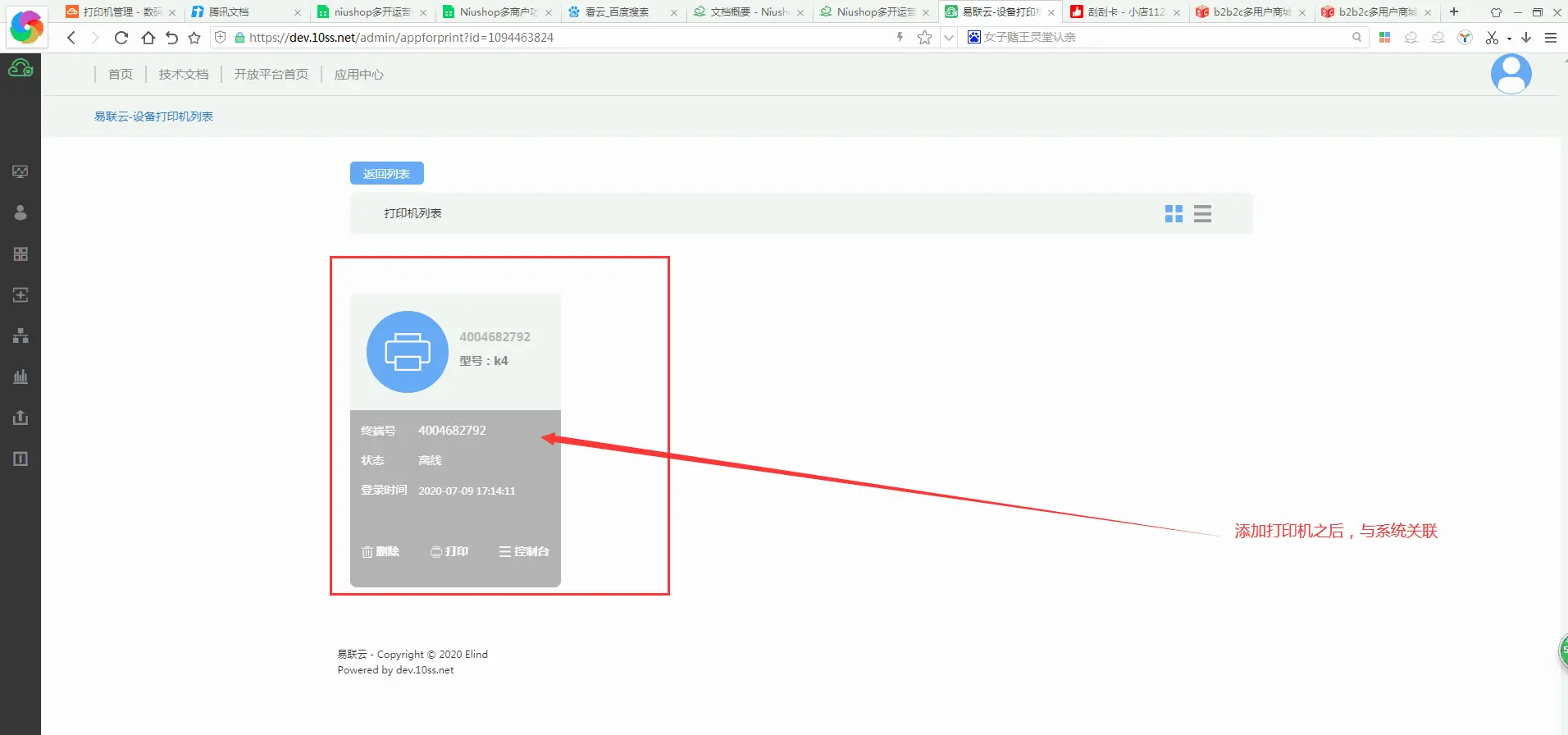Reload page with browser refresh button
The image size is (1568, 735).
(x=121, y=38)
